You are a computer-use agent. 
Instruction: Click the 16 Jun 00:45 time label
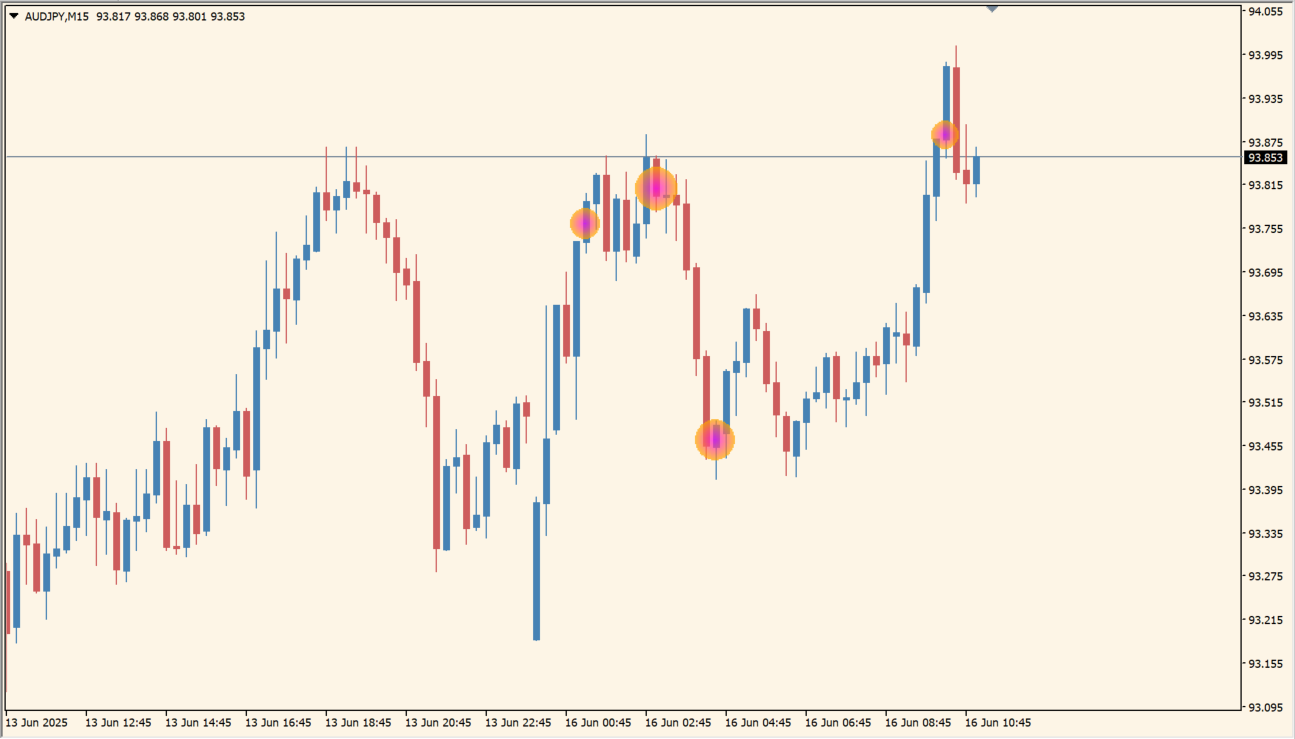click(x=598, y=723)
